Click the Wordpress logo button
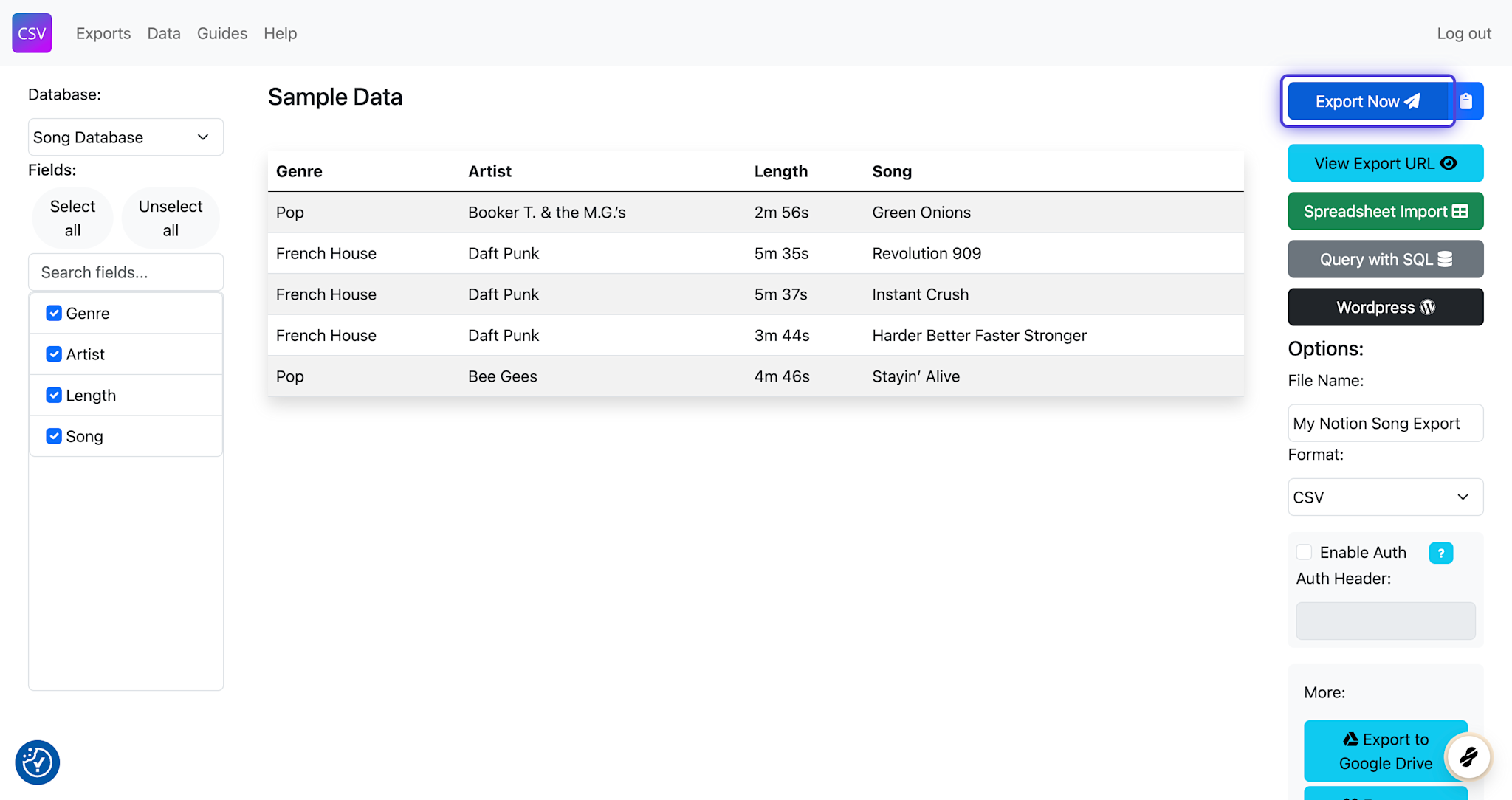The width and height of the screenshot is (1512, 800). pyautogui.click(x=1385, y=307)
